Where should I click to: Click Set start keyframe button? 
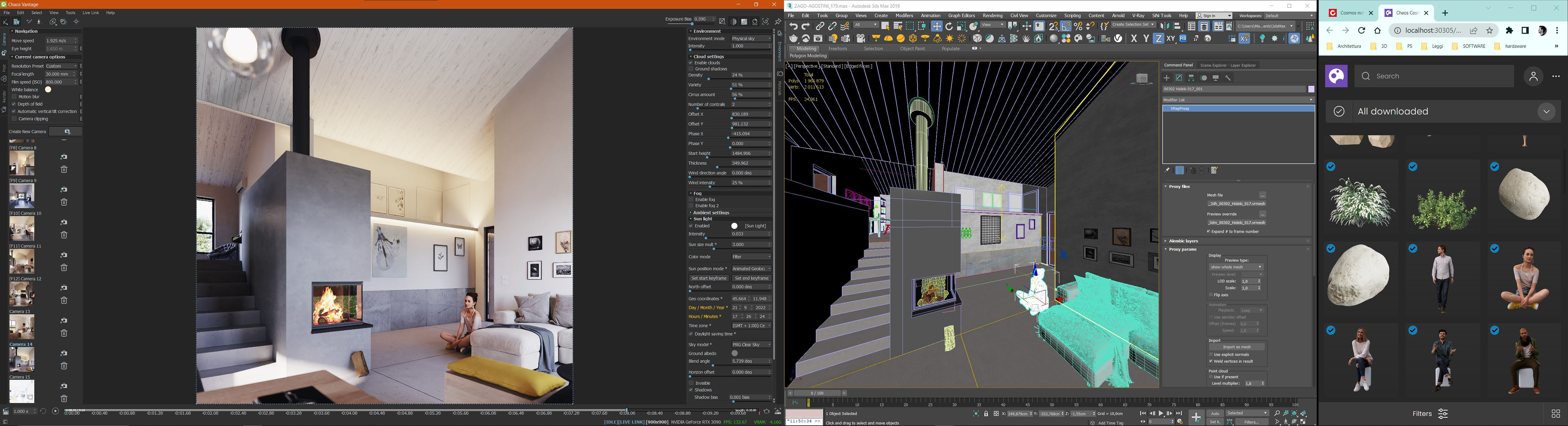(x=708, y=278)
